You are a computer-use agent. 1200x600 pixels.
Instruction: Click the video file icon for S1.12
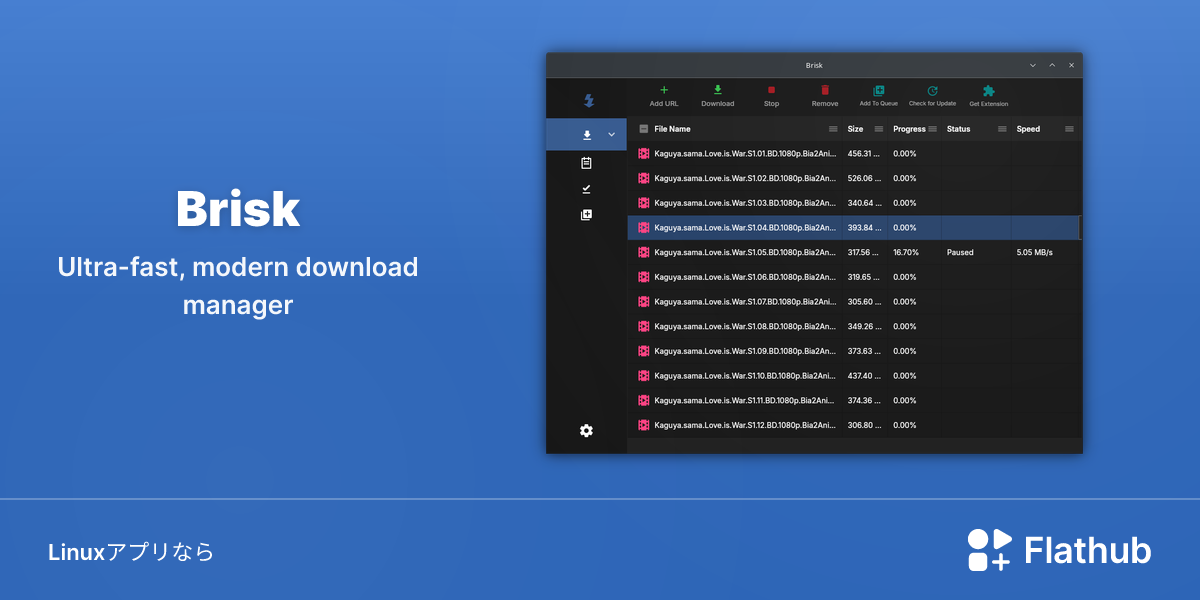coord(644,425)
